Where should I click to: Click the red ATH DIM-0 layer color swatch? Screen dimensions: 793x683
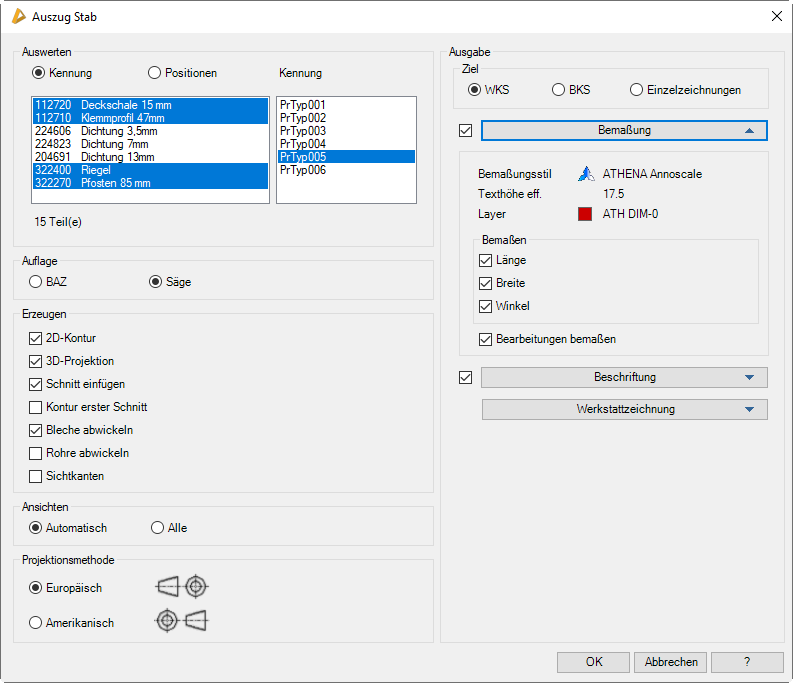(x=586, y=214)
